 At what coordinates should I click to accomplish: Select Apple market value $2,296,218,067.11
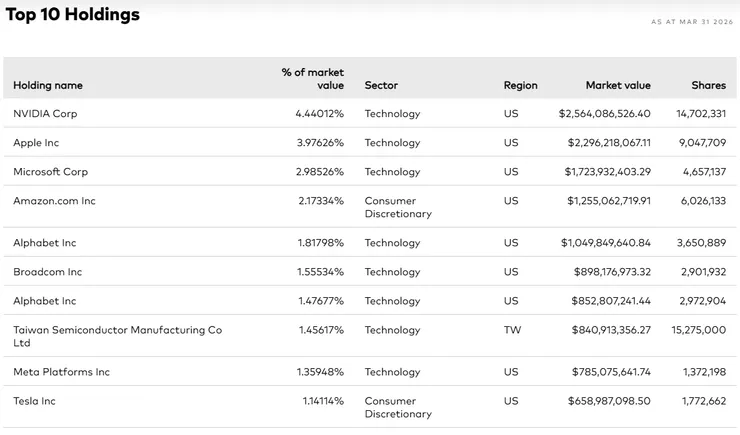coord(609,143)
